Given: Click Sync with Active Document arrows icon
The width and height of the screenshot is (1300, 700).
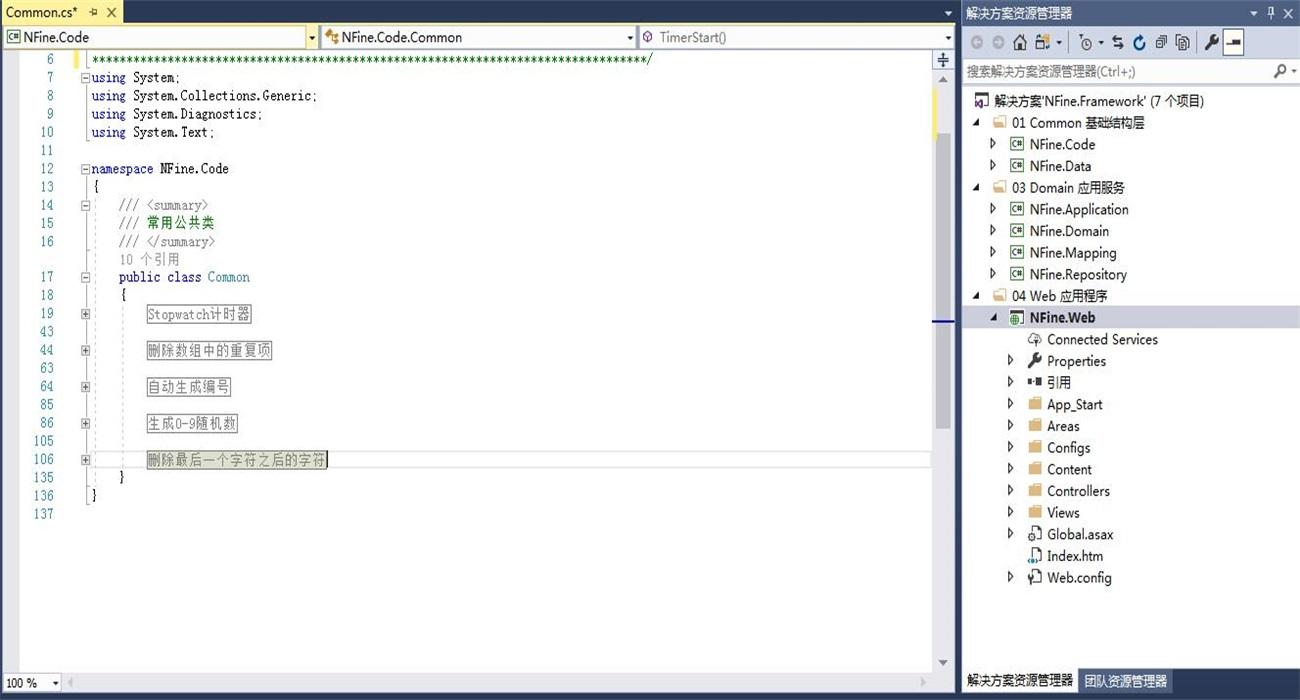Looking at the screenshot, I should [1118, 42].
